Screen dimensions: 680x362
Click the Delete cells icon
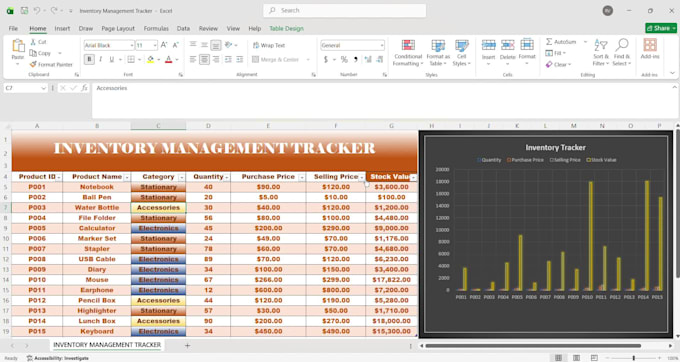[x=507, y=45]
